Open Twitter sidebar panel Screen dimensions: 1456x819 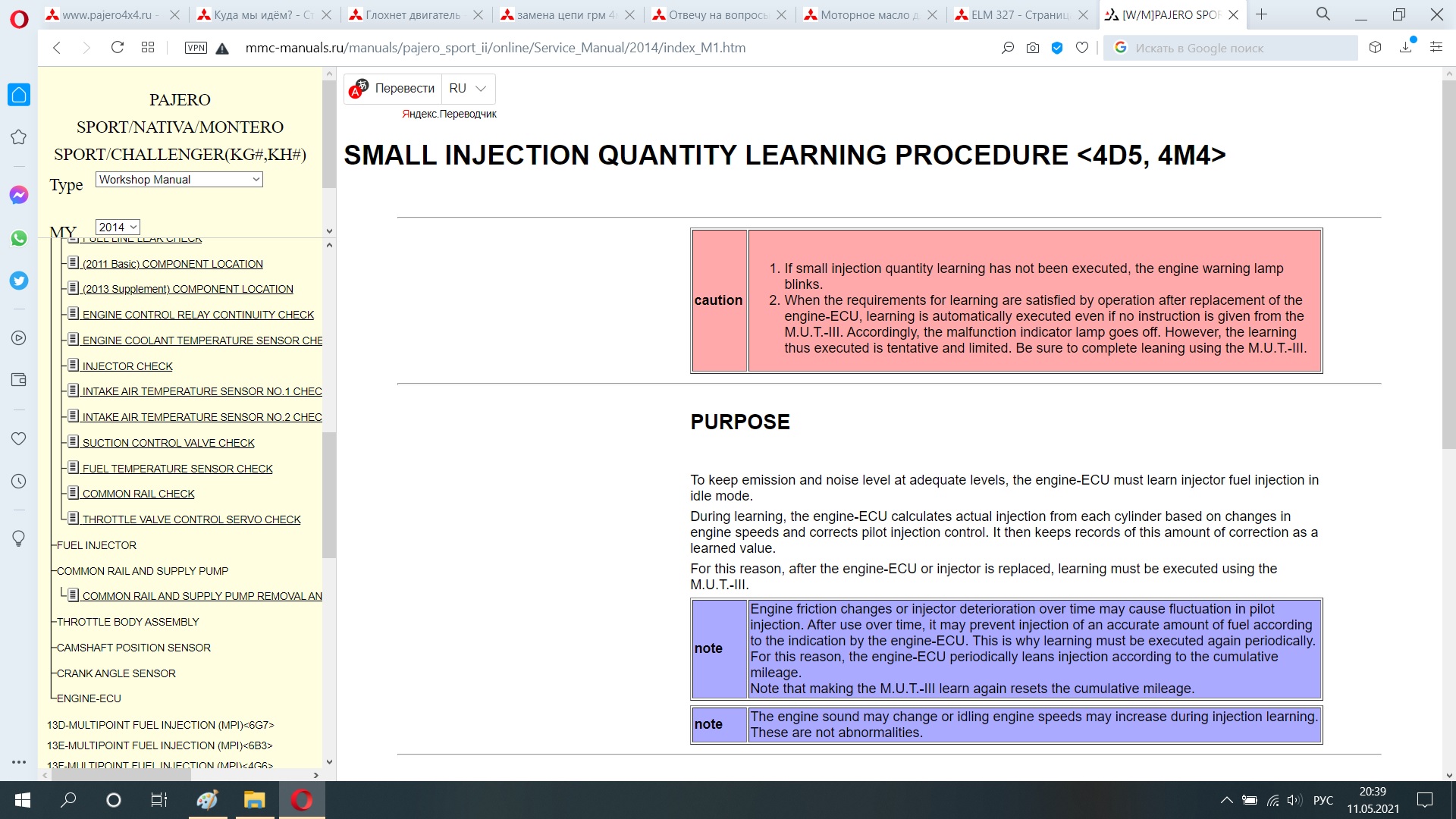coord(19,281)
